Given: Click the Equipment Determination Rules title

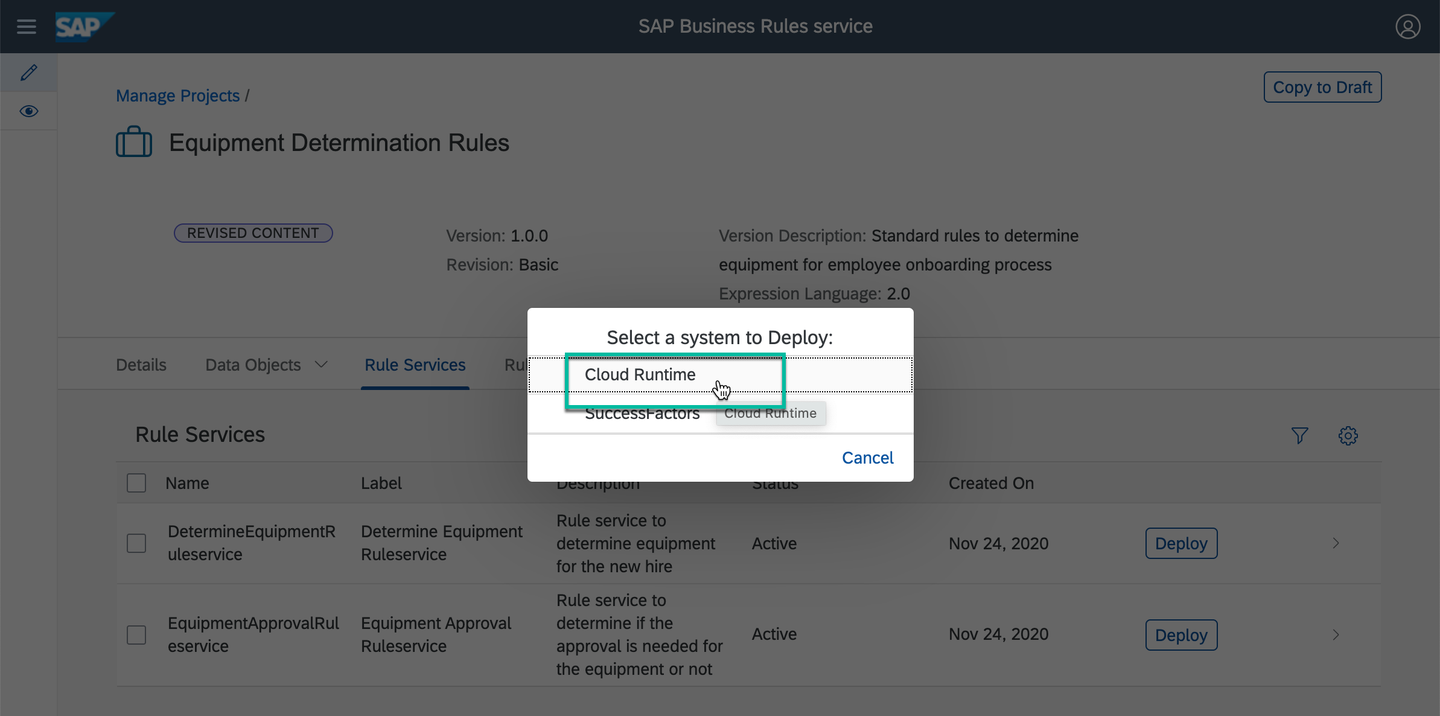Looking at the screenshot, I should [x=339, y=143].
